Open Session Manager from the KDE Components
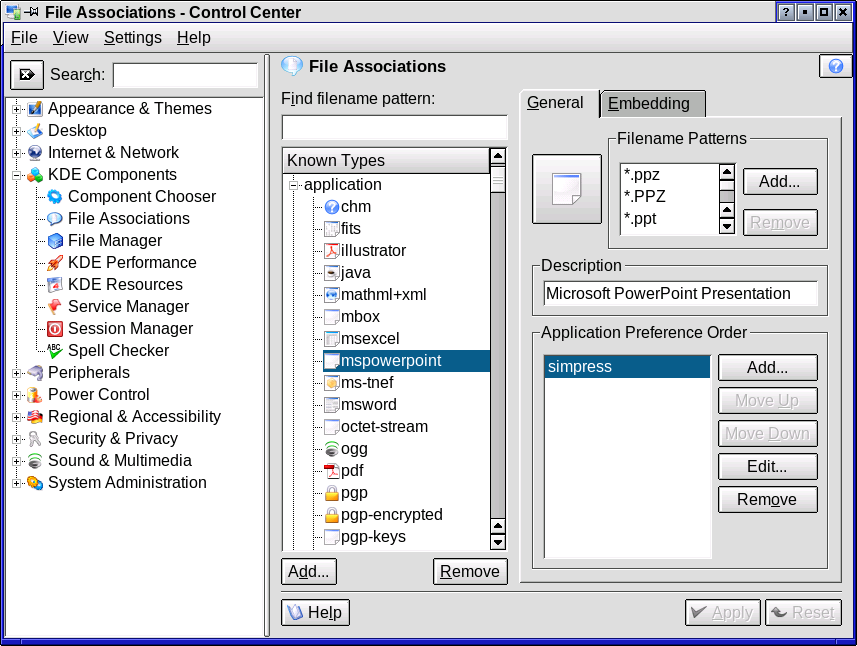857x646 pixels. click(x=130, y=329)
